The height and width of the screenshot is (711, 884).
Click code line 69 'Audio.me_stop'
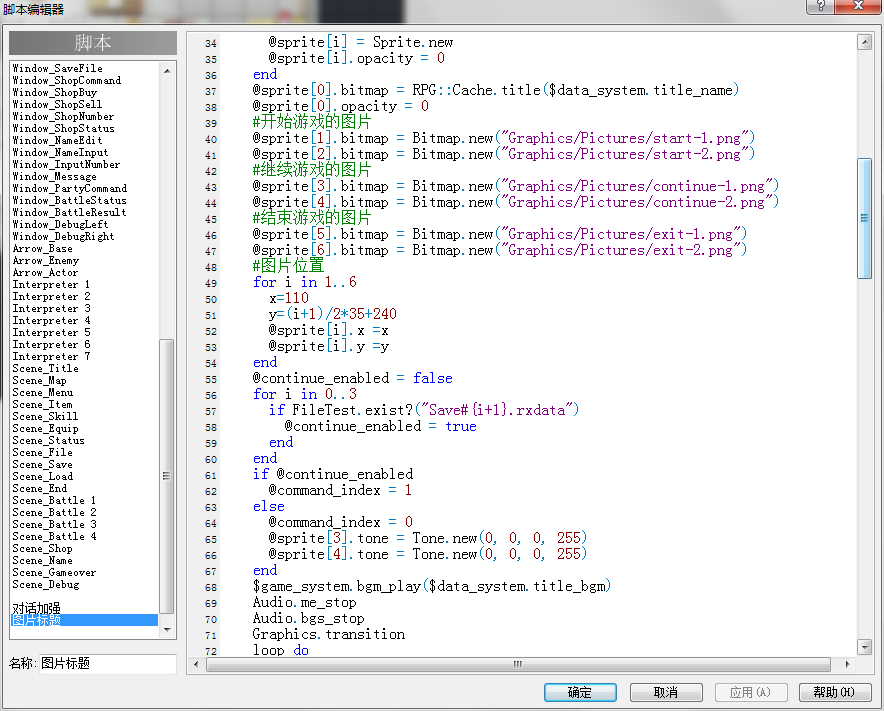[304, 602]
